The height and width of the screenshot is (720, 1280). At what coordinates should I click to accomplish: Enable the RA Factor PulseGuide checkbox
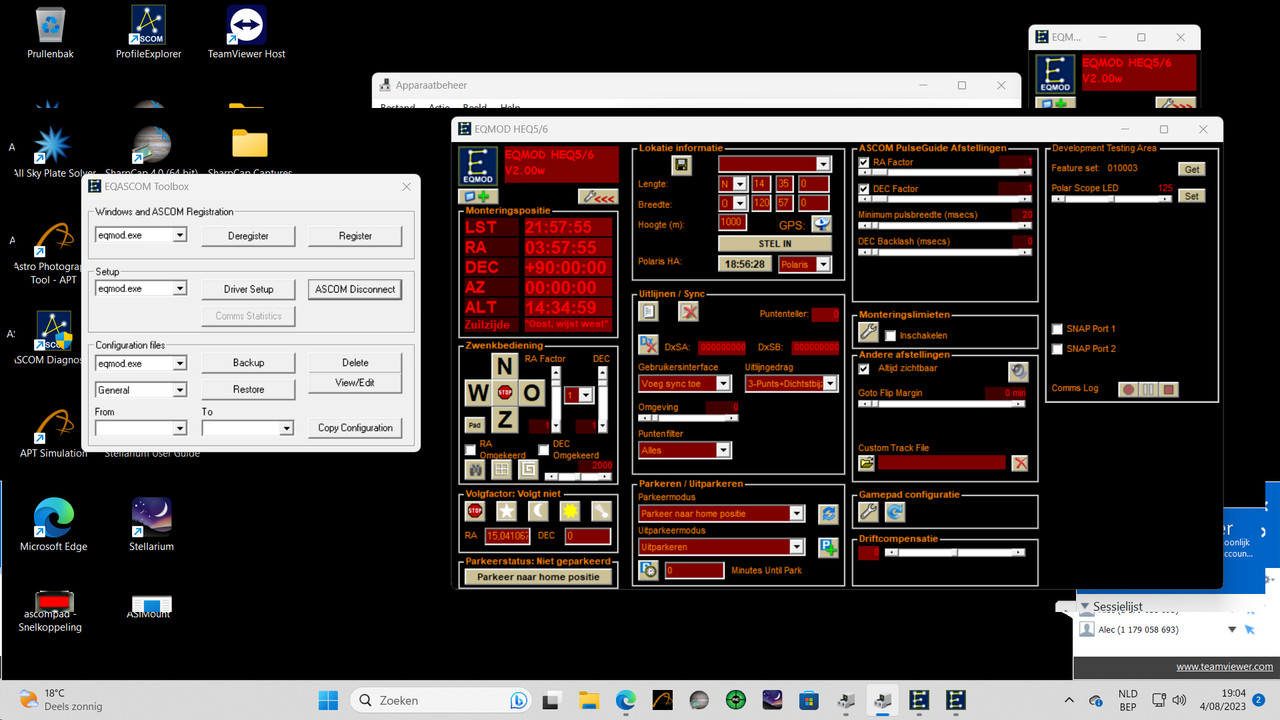[864, 162]
